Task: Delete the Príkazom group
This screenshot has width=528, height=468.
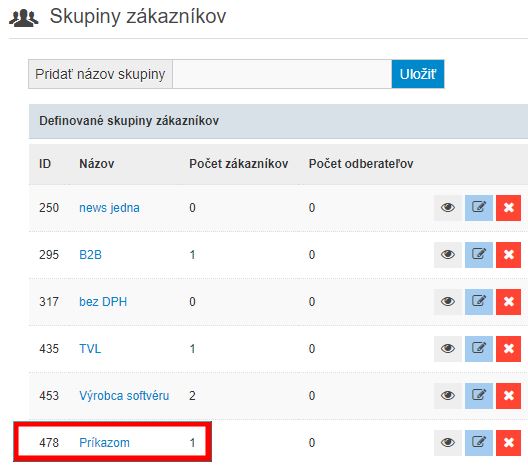Action: coord(508,443)
